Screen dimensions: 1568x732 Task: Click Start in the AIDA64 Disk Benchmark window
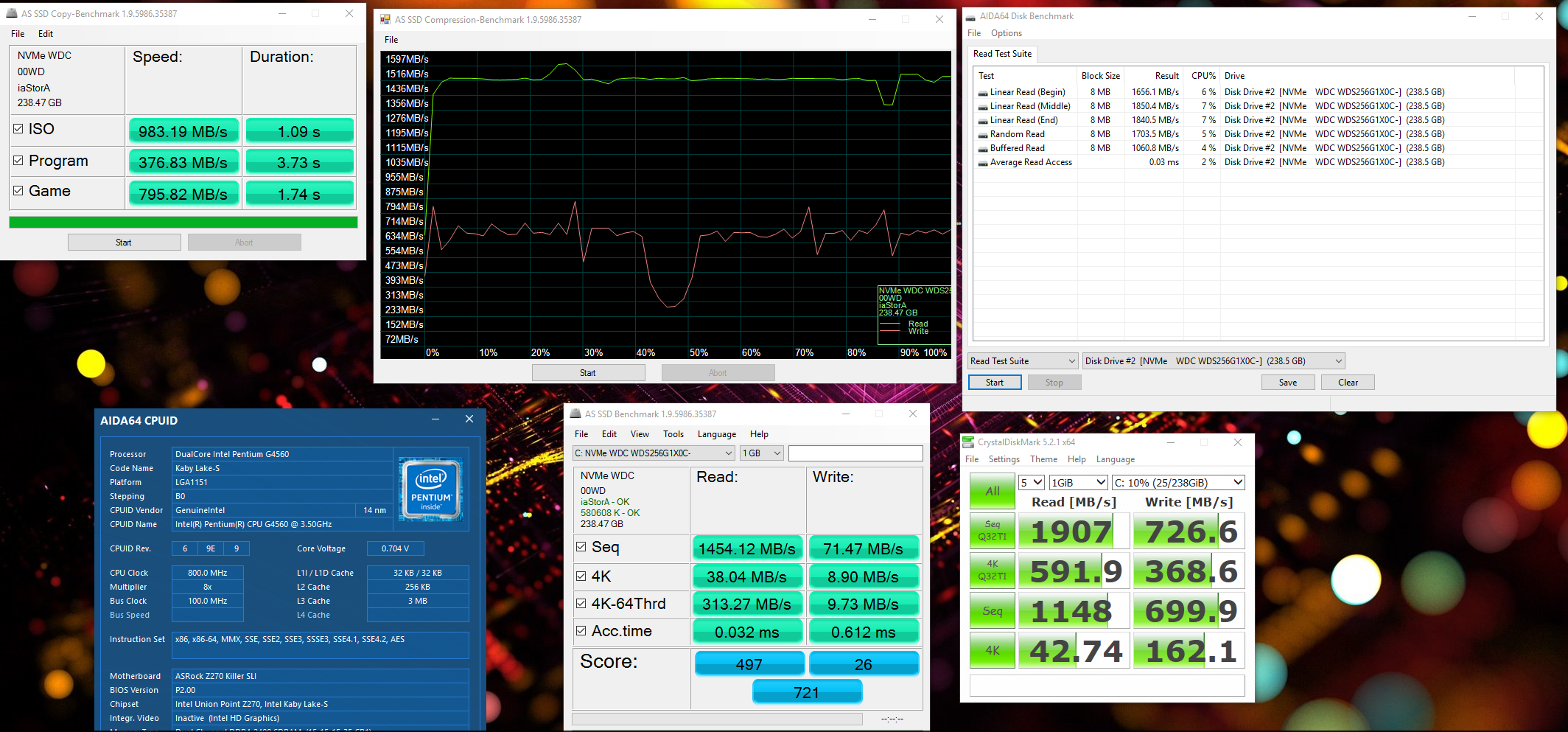pos(995,383)
